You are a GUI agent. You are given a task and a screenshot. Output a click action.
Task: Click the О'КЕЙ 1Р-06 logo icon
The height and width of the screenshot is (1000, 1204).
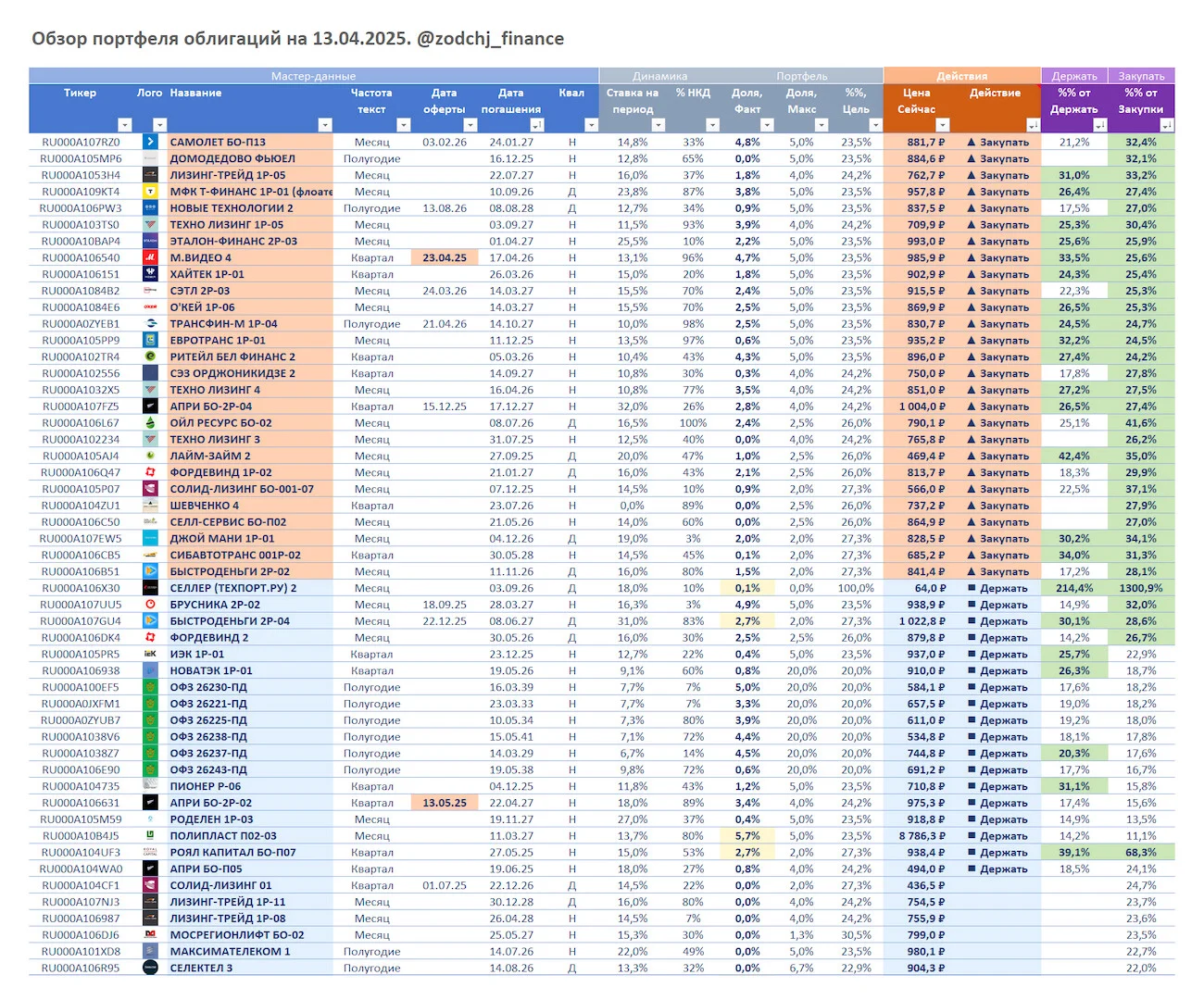click(150, 307)
